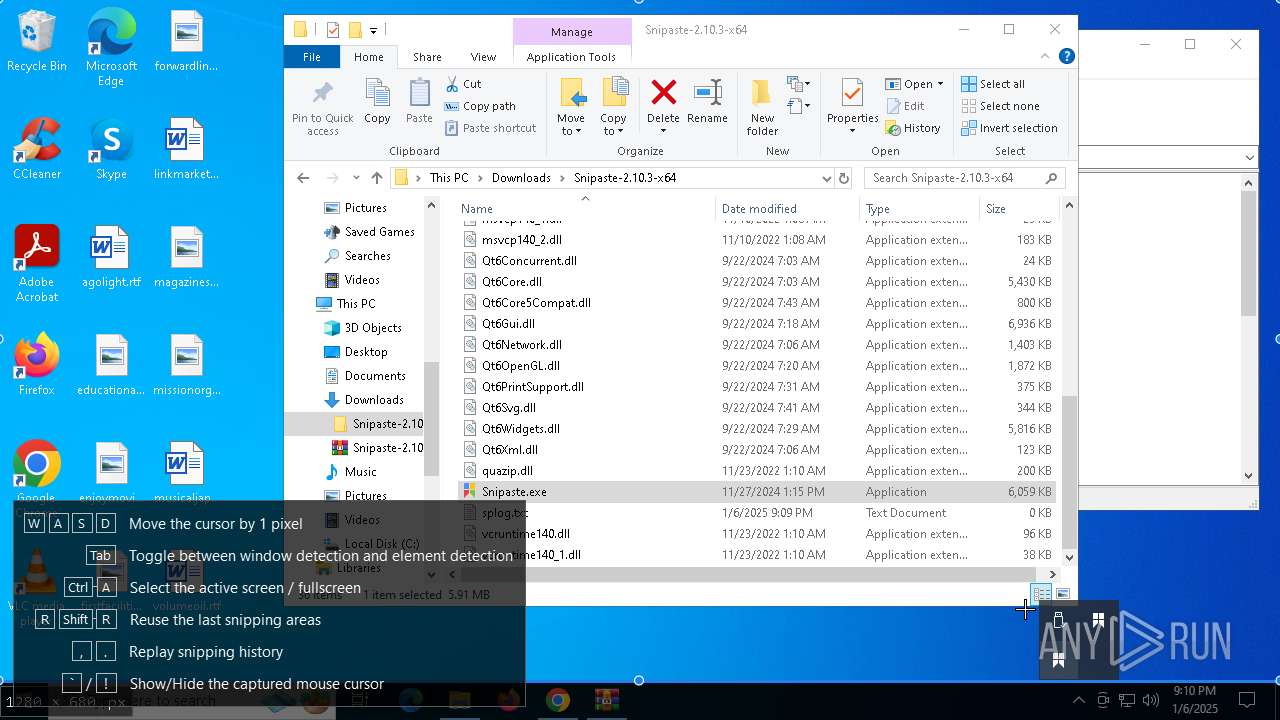Select 3D Objects in navigation pane
The width and height of the screenshot is (1280, 720).
[x=373, y=328]
